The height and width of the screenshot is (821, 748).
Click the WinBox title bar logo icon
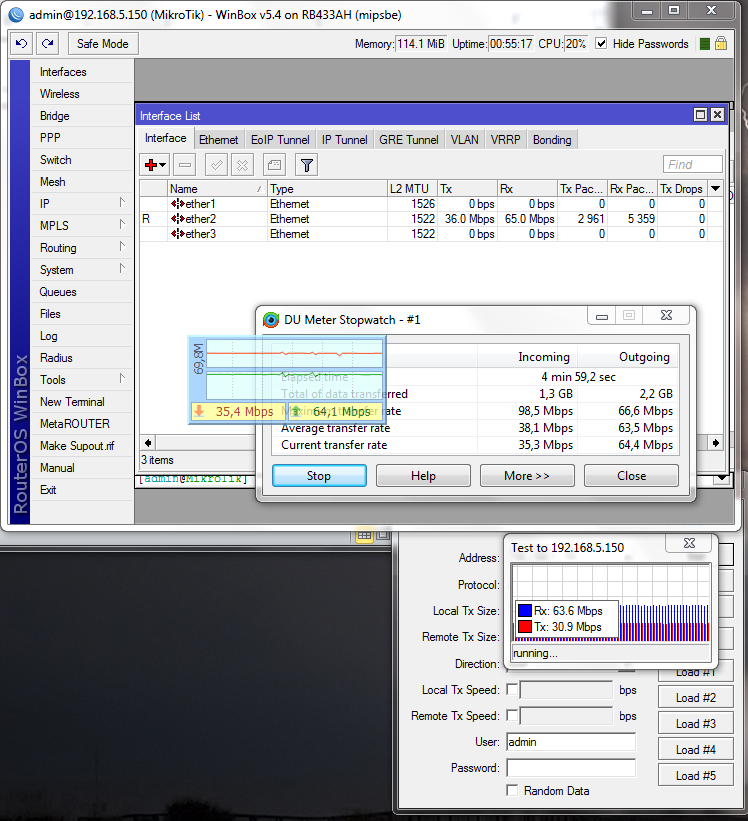pyautogui.click(x=16, y=14)
